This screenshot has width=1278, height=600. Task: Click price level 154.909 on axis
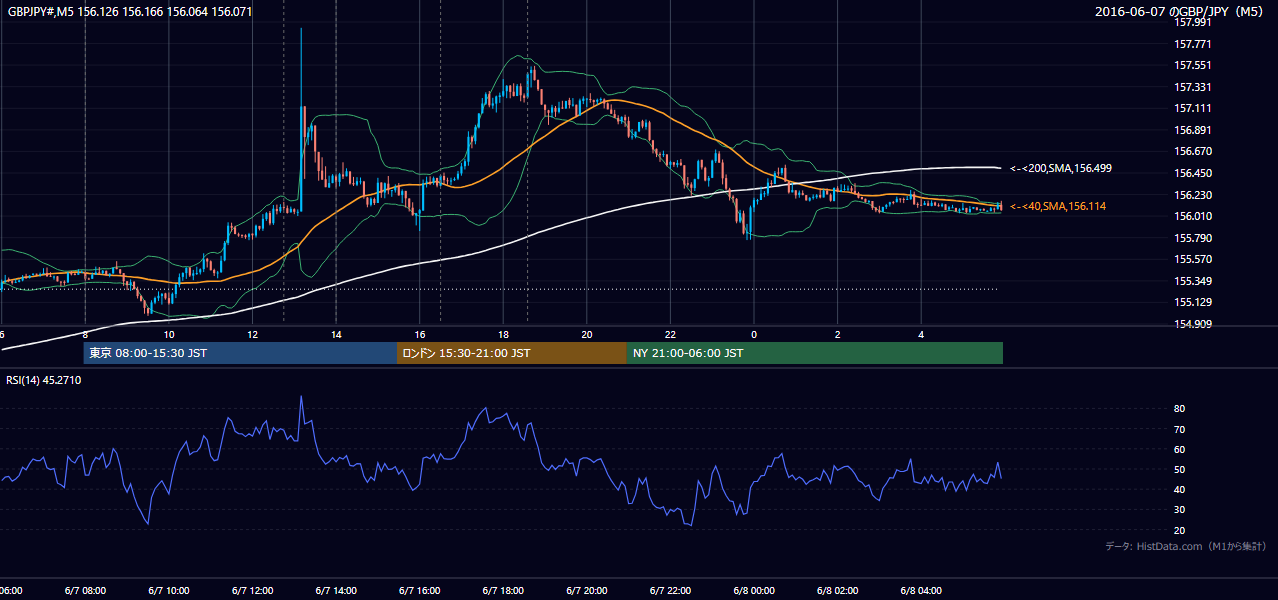(1193, 324)
